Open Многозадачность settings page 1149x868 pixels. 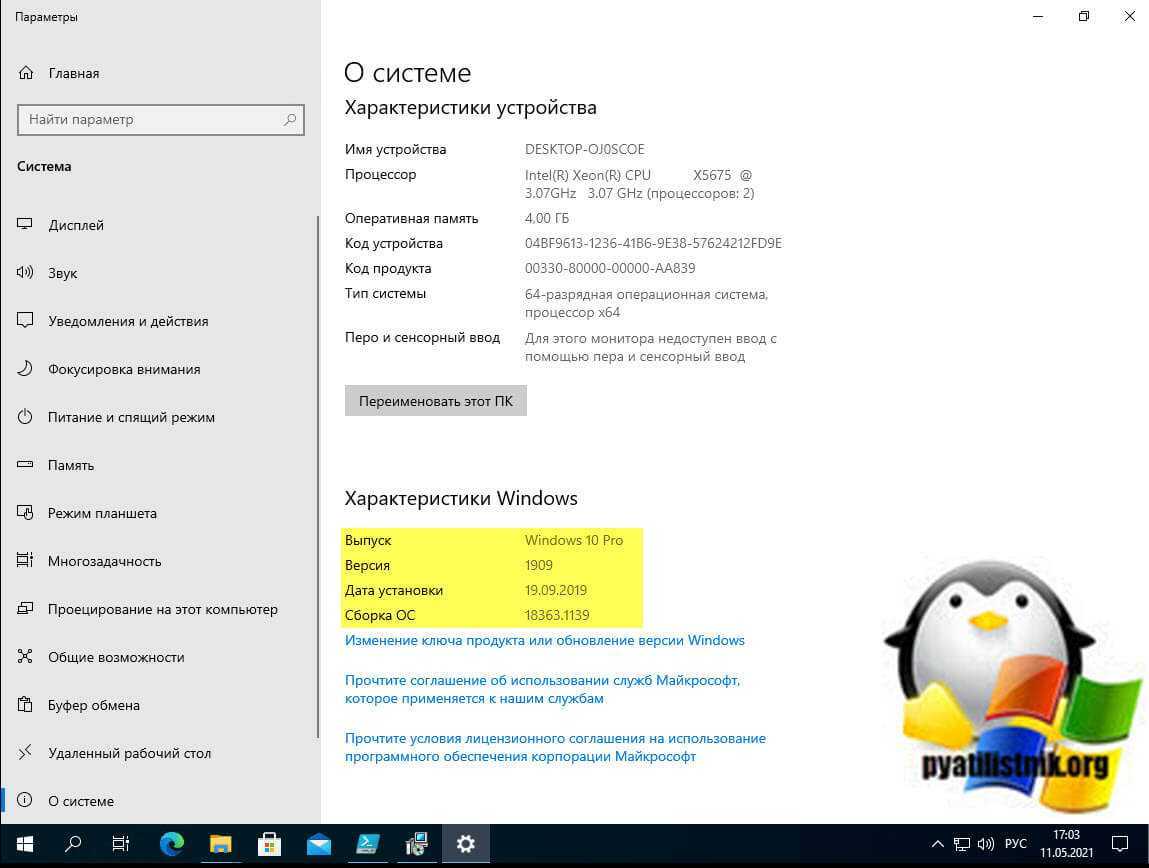pos(104,561)
